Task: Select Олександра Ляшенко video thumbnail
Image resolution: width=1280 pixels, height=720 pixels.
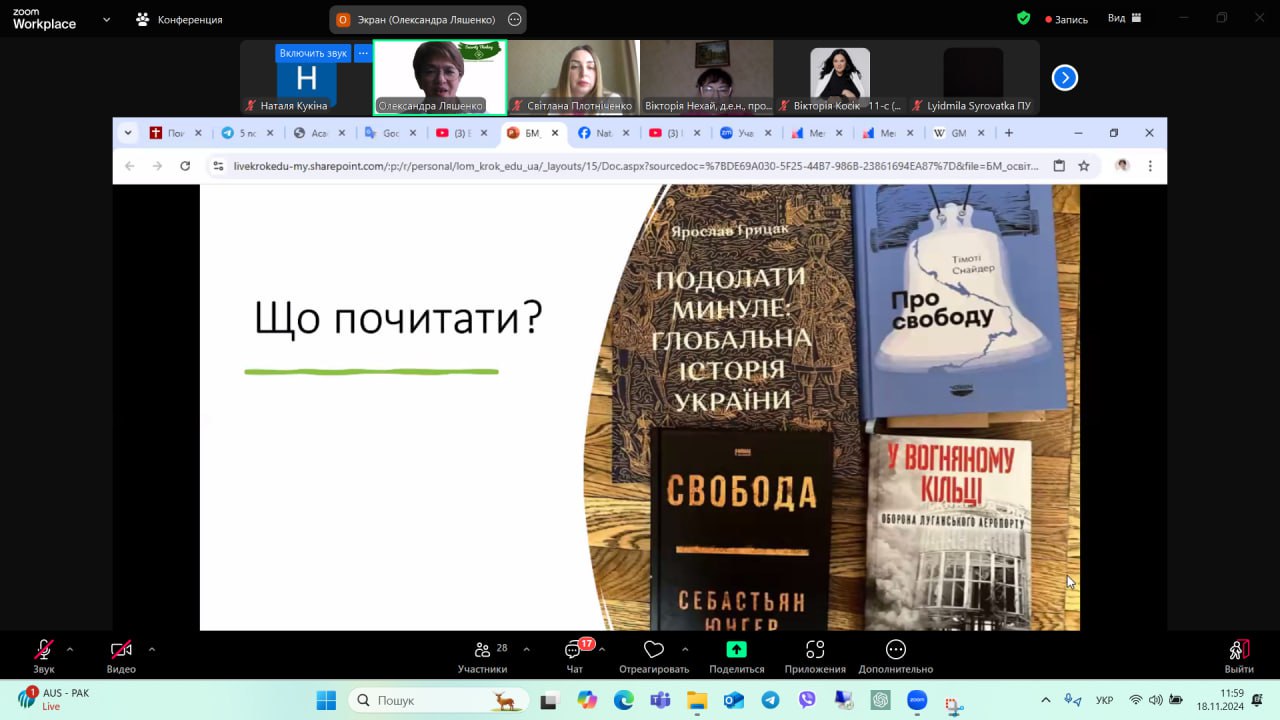Action: pos(440,77)
